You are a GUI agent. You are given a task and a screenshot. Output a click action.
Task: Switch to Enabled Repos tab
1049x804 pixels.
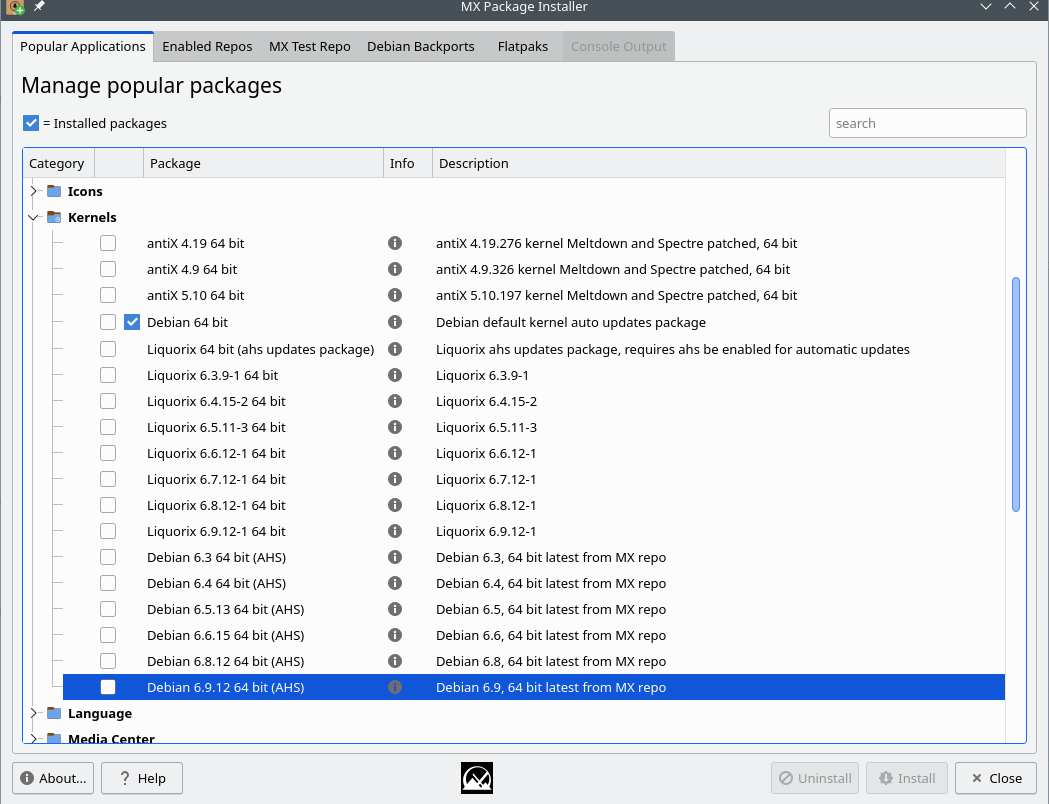pyautogui.click(x=207, y=47)
